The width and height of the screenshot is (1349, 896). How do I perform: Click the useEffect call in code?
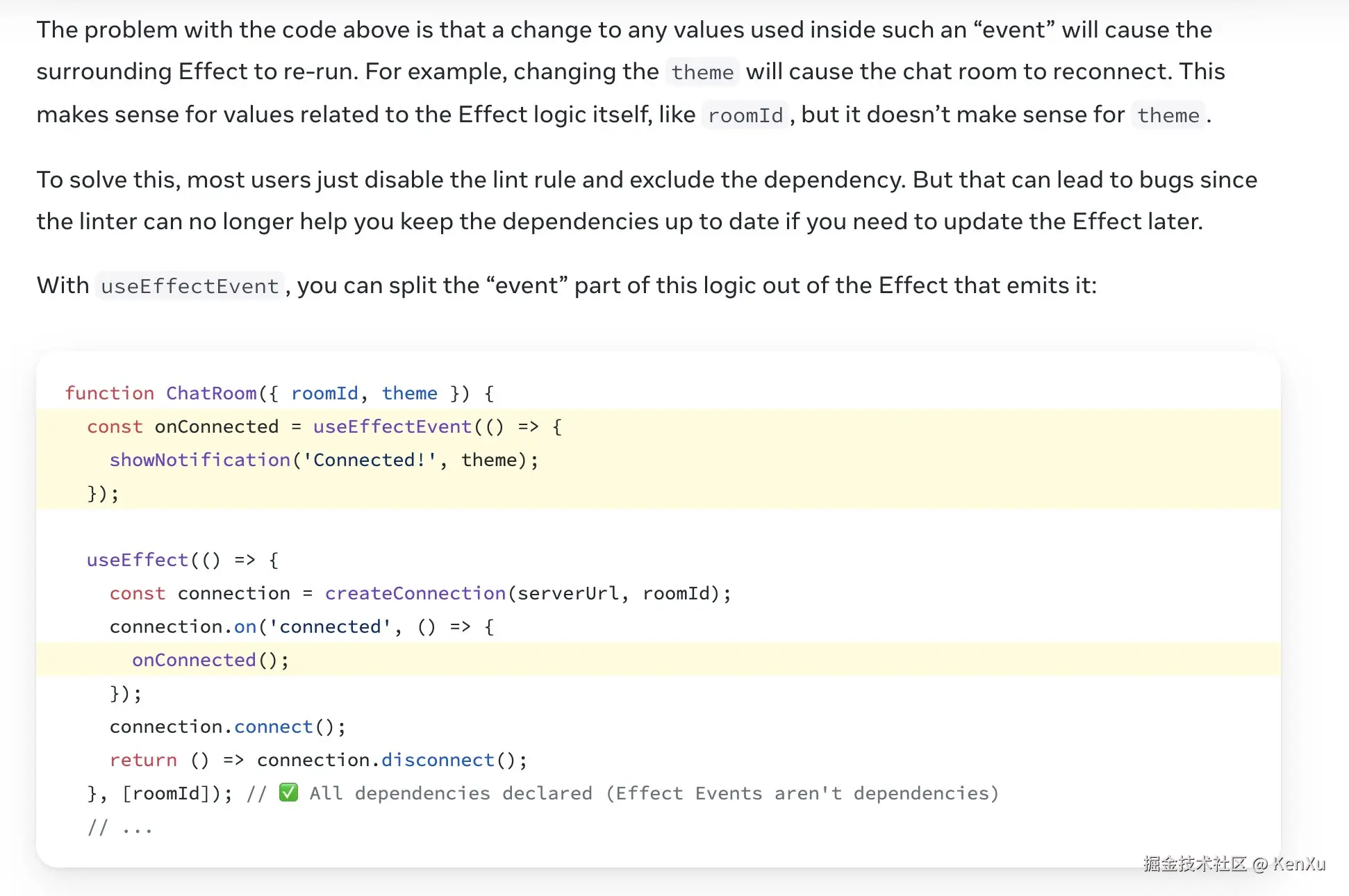tap(138, 560)
